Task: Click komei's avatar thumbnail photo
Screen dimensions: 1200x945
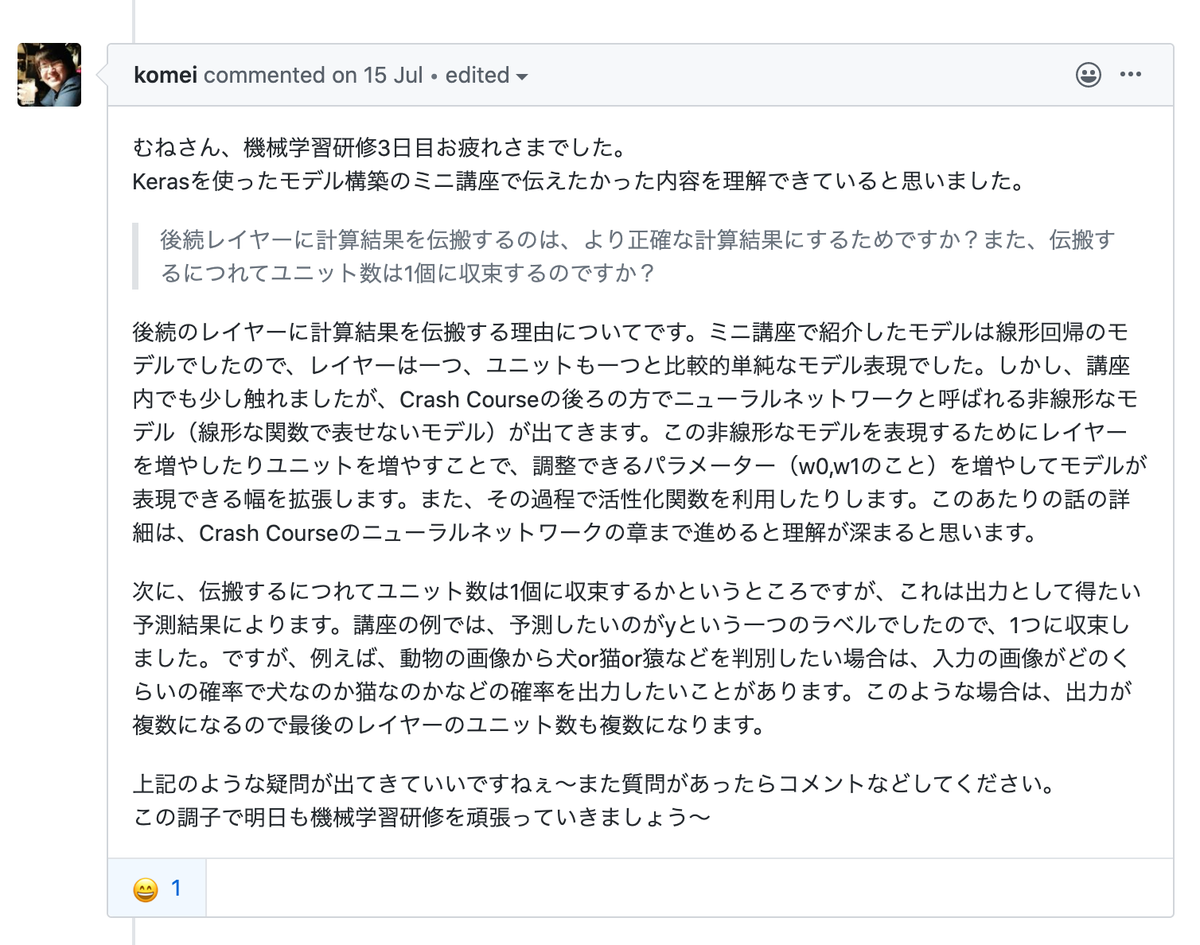Action: click(x=48, y=74)
